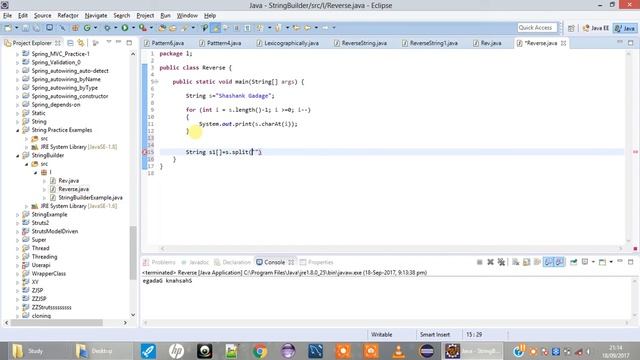Viewport: 640px width, 360px height.
Task: Open the Window menu
Action: 187,16
